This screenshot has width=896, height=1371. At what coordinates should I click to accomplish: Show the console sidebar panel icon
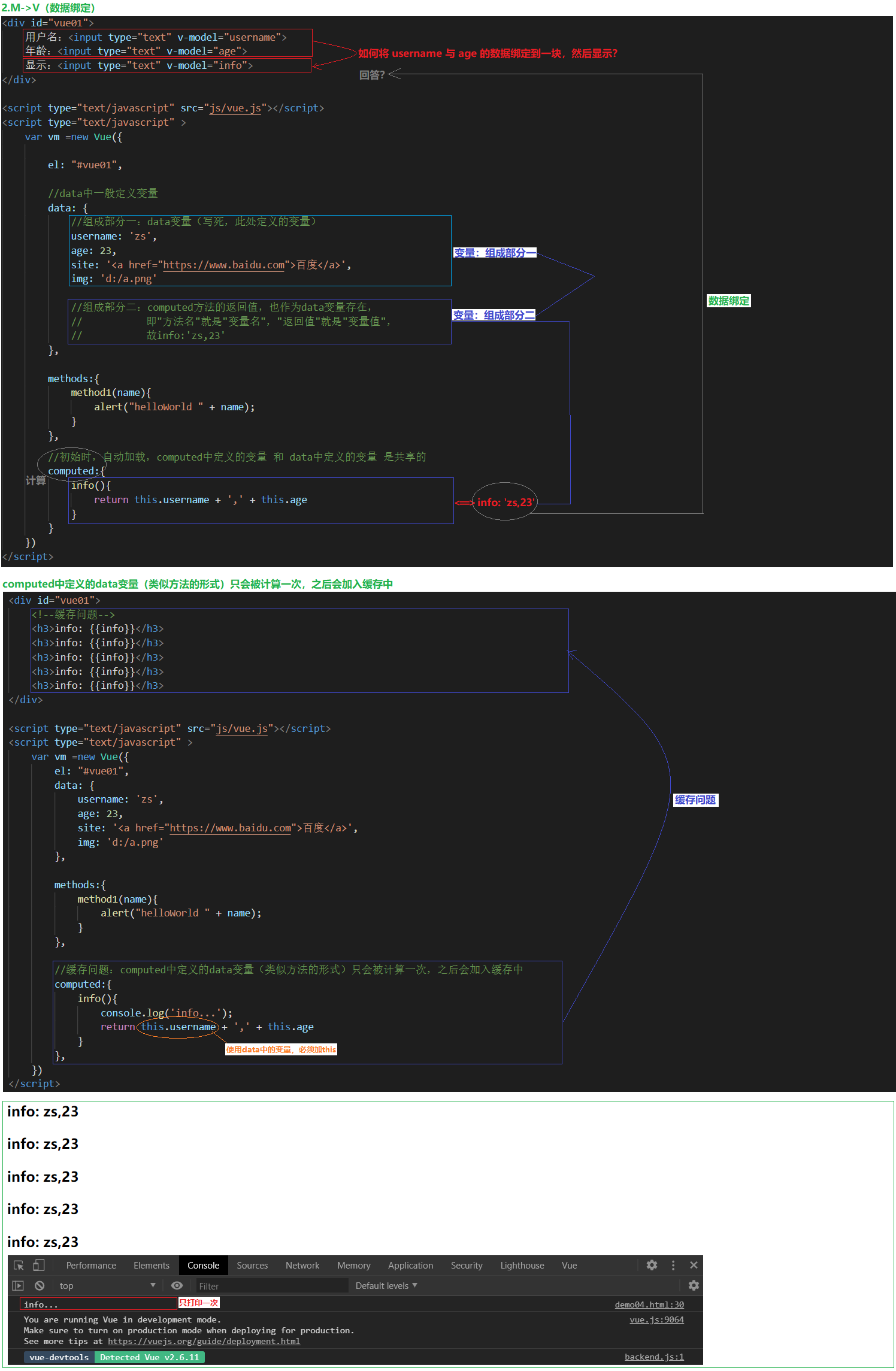(18, 1285)
